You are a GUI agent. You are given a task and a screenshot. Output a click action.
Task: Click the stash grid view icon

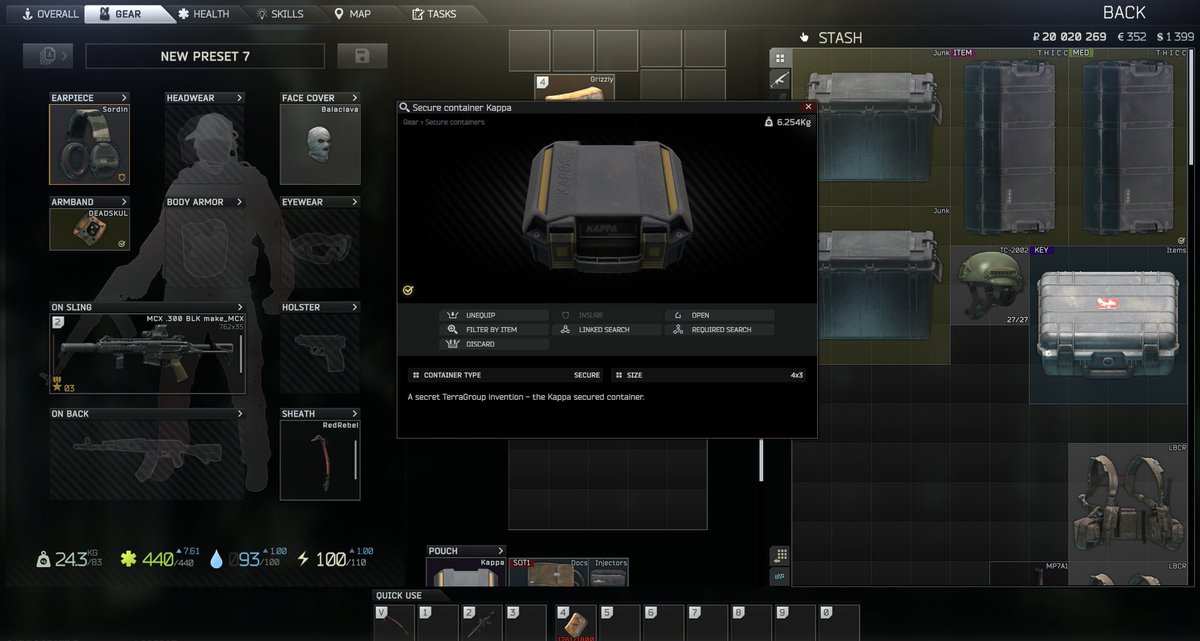780,58
